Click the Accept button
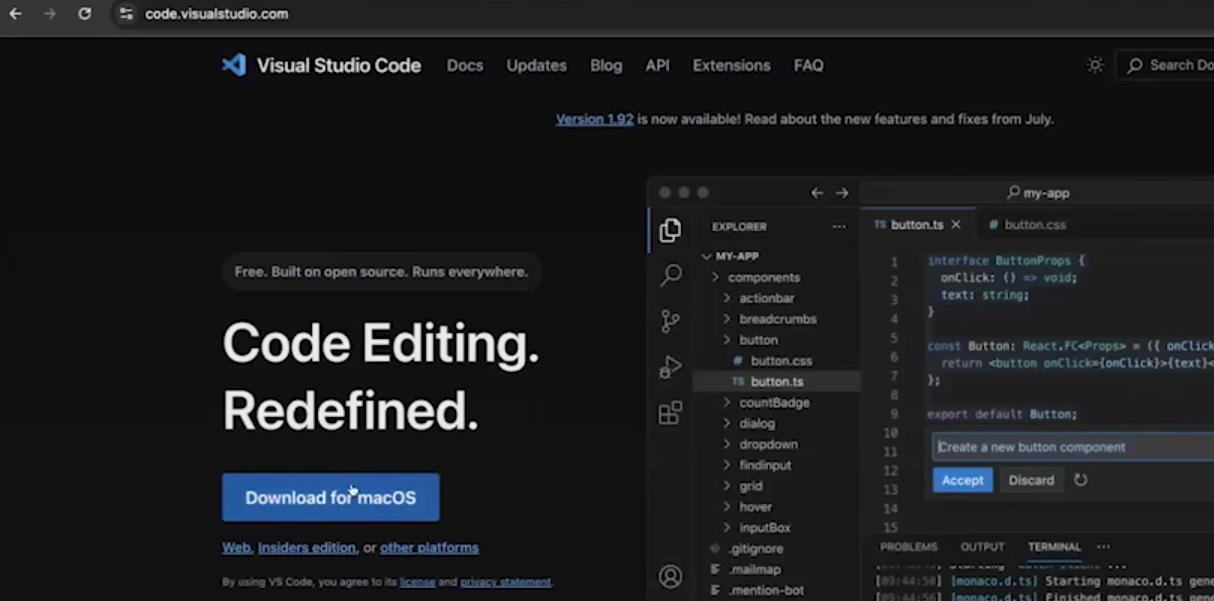1214x601 pixels. click(x=963, y=480)
